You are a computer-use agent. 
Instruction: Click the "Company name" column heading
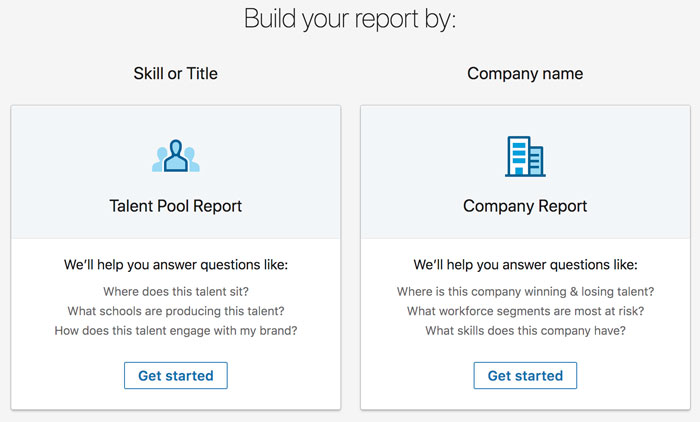525,74
